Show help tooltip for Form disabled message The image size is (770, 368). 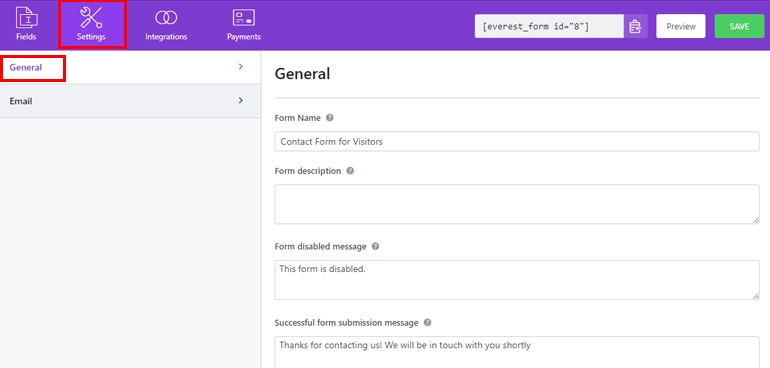(x=376, y=246)
